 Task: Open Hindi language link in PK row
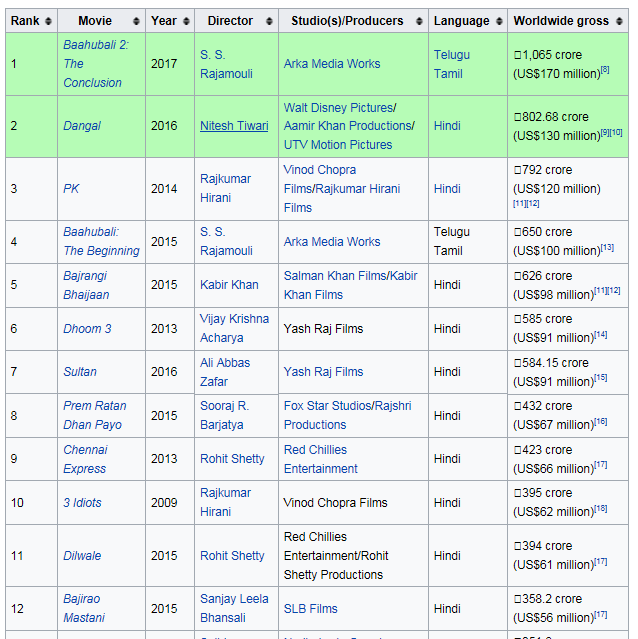(447, 189)
